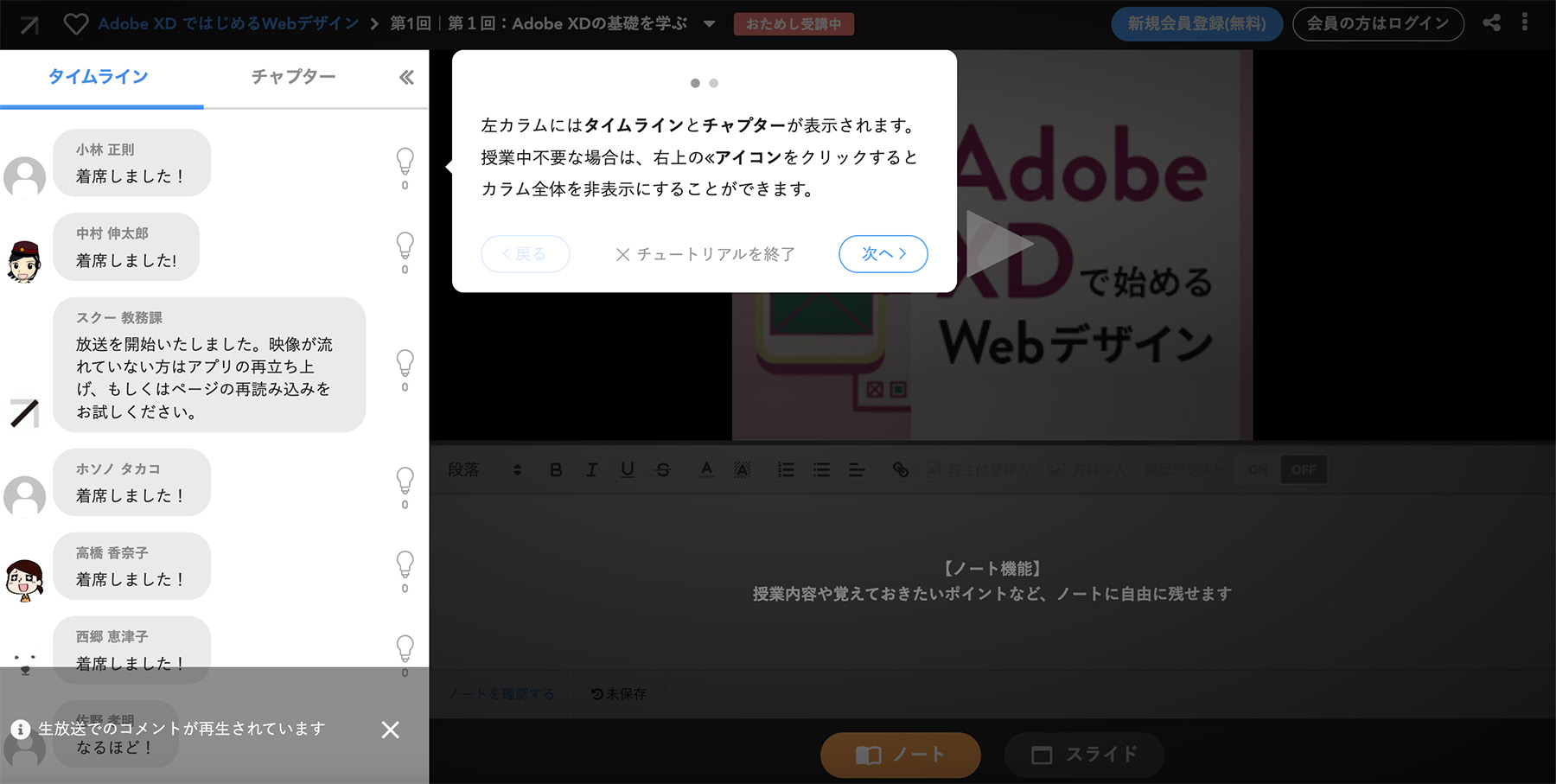
Task: Close the 生放送でのコメント notification
Action: point(391,730)
